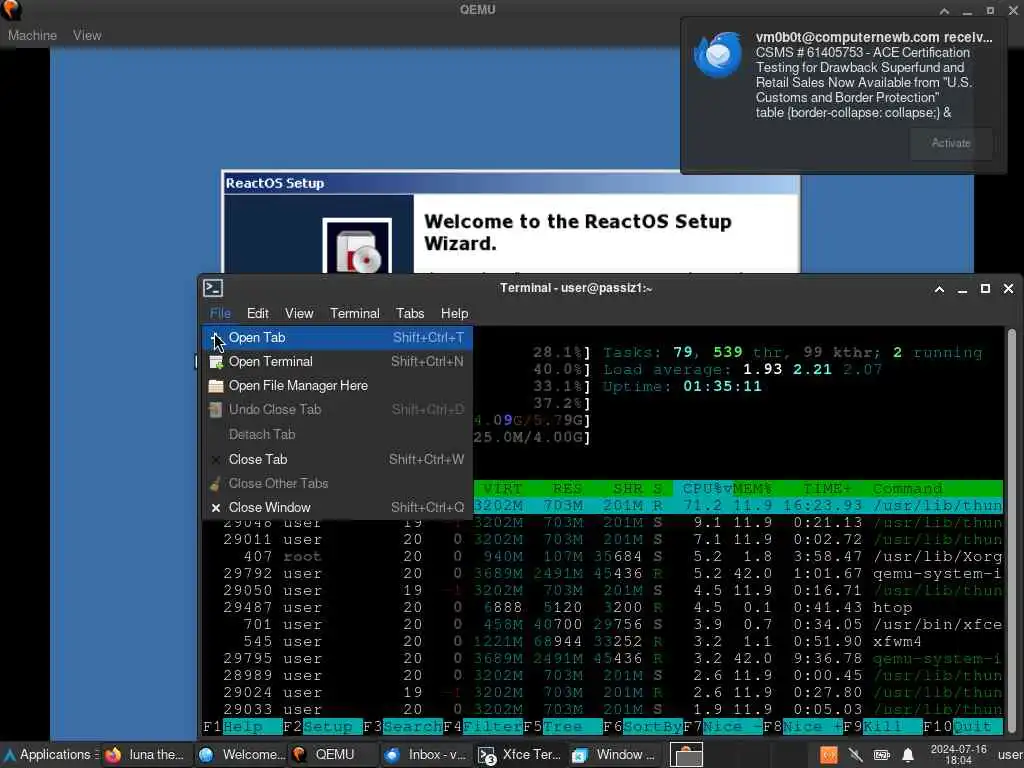Image resolution: width=1024 pixels, height=768 pixels.
Task: Click Command column header in htop
Action: point(908,488)
